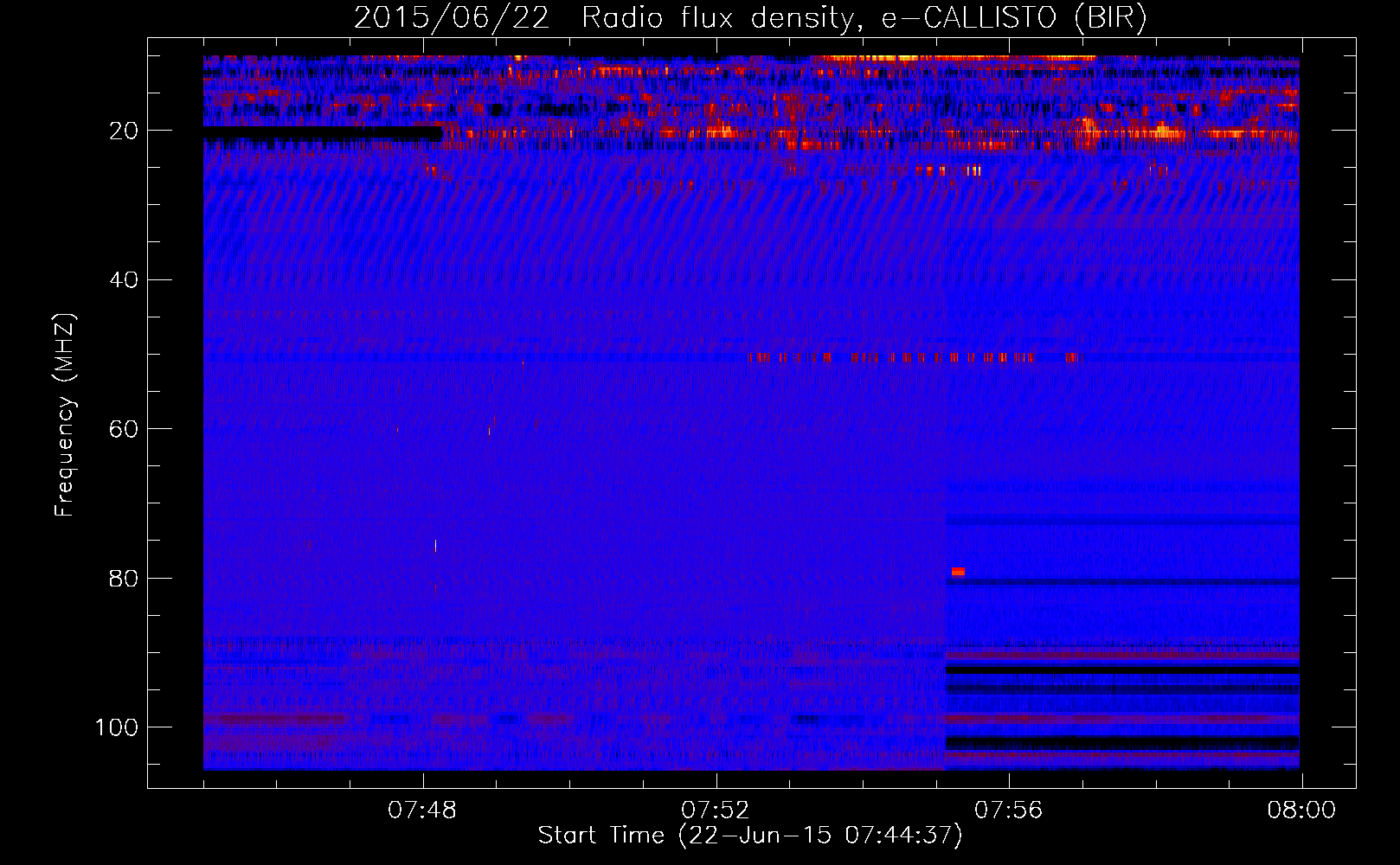The image size is (1400, 865).
Task: Click the 'Start Time (22-Jun-15 07:44:37)' label
Action: tap(750, 836)
